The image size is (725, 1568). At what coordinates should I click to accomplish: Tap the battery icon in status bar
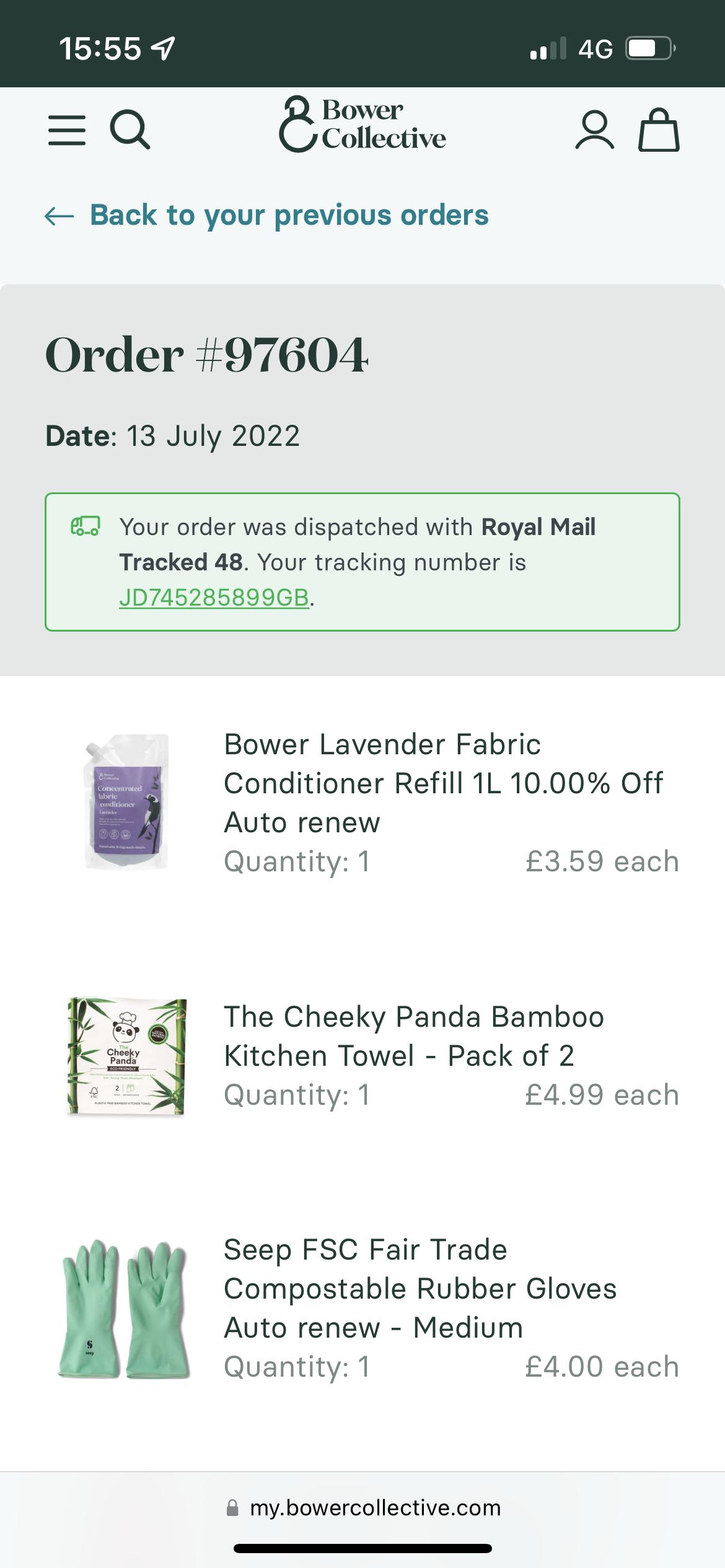[x=650, y=48]
